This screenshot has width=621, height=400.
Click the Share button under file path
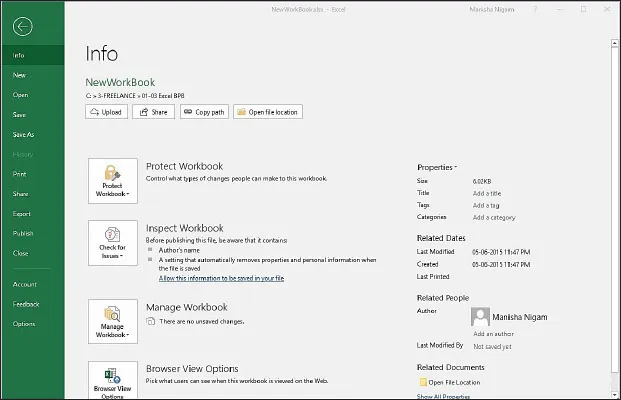(x=153, y=112)
